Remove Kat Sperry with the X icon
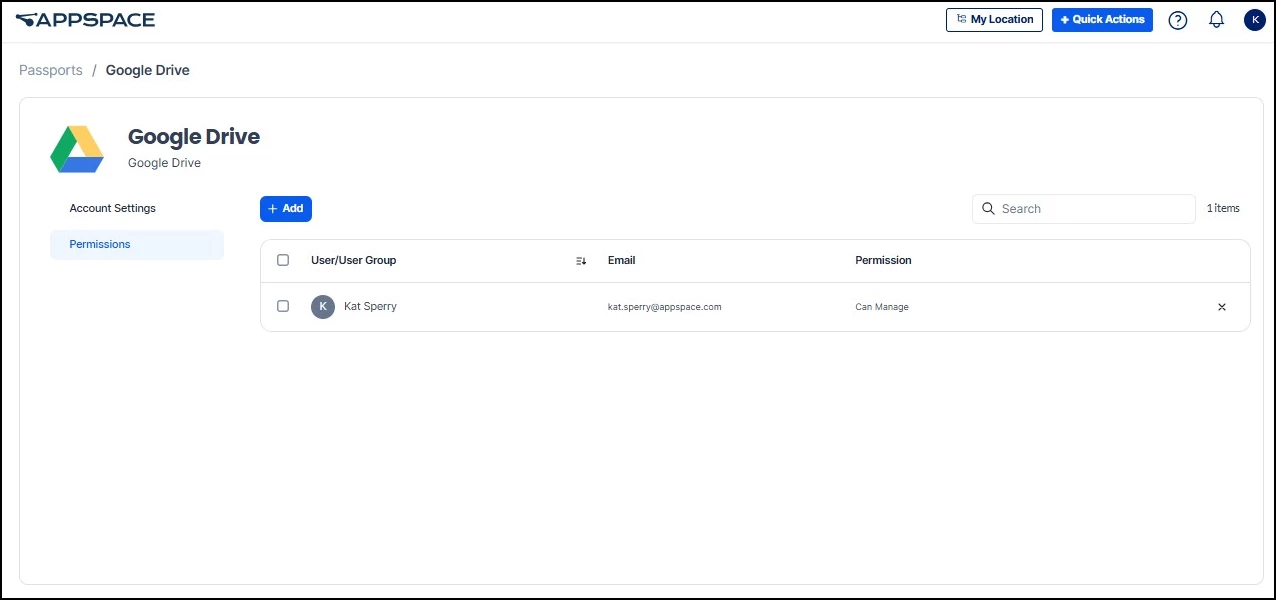 (x=1221, y=307)
